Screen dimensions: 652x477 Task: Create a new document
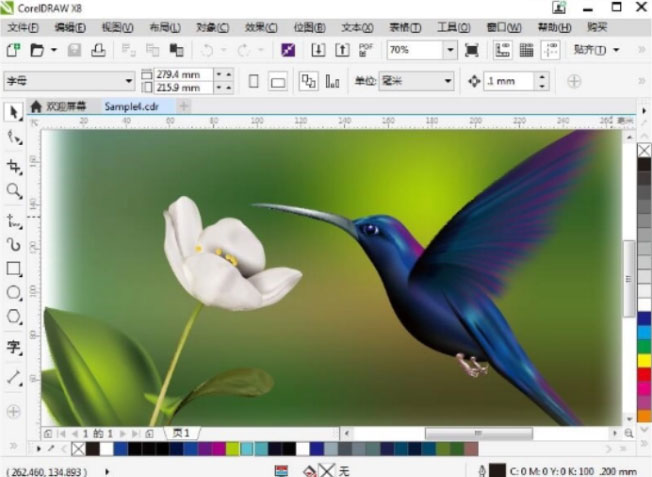point(13,50)
